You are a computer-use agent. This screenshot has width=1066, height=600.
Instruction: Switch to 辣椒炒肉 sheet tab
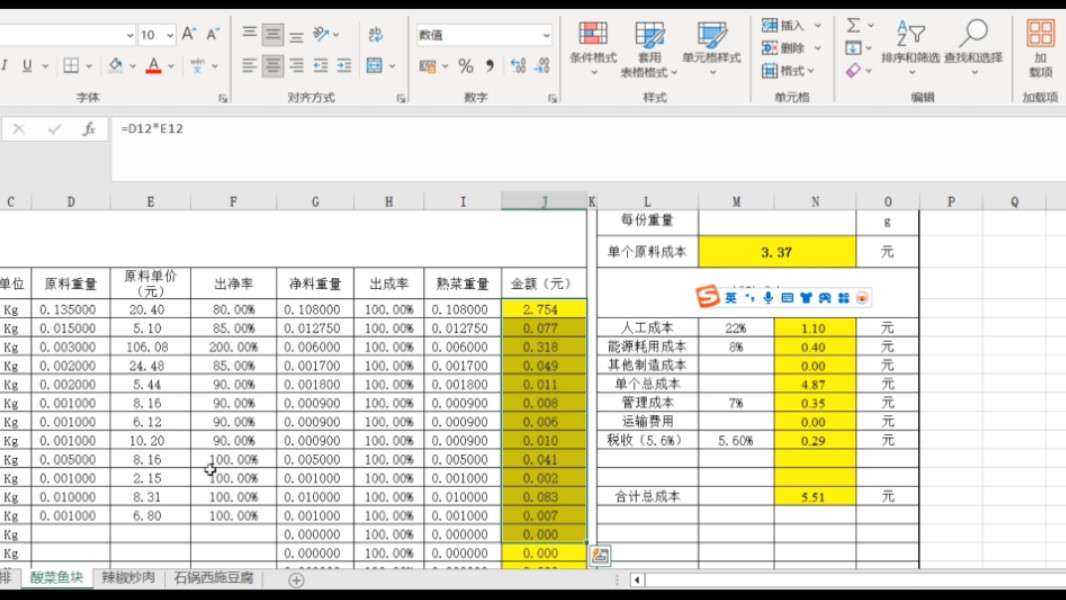(x=128, y=578)
